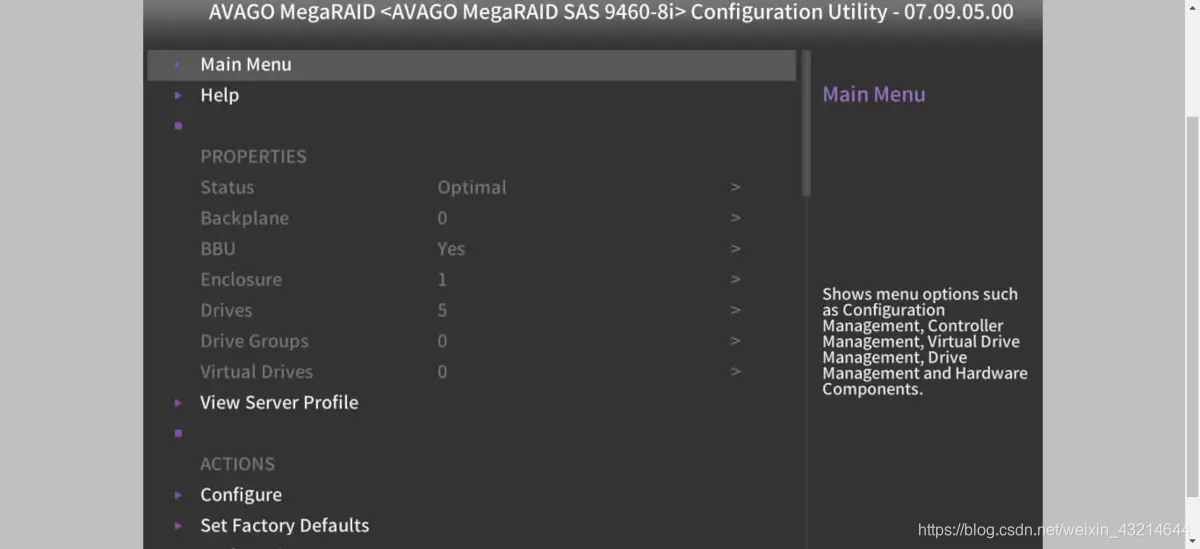Screen dimensions: 1200x549
Task: Expand the Backplane row chevron
Action: click(735, 218)
